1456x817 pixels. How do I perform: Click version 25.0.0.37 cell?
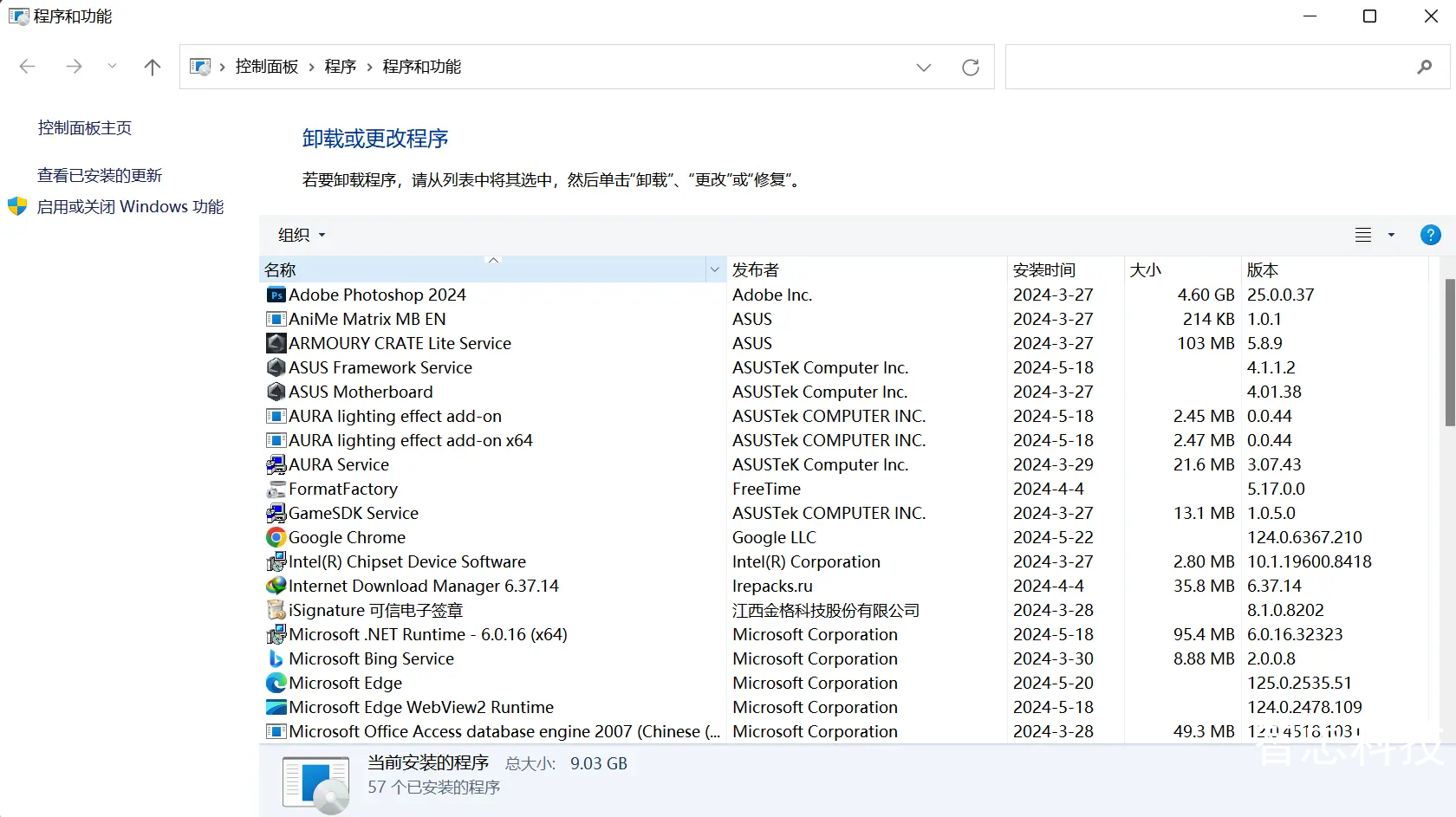[x=1281, y=295]
